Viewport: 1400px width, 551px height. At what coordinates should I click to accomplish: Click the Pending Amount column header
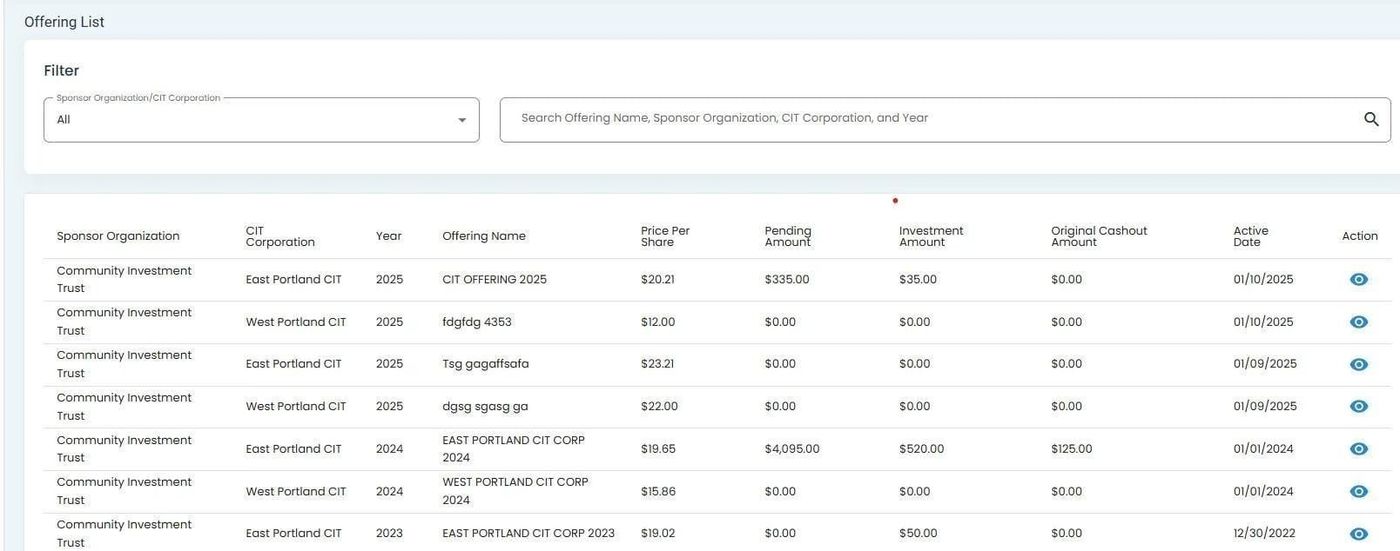point(788,236)
